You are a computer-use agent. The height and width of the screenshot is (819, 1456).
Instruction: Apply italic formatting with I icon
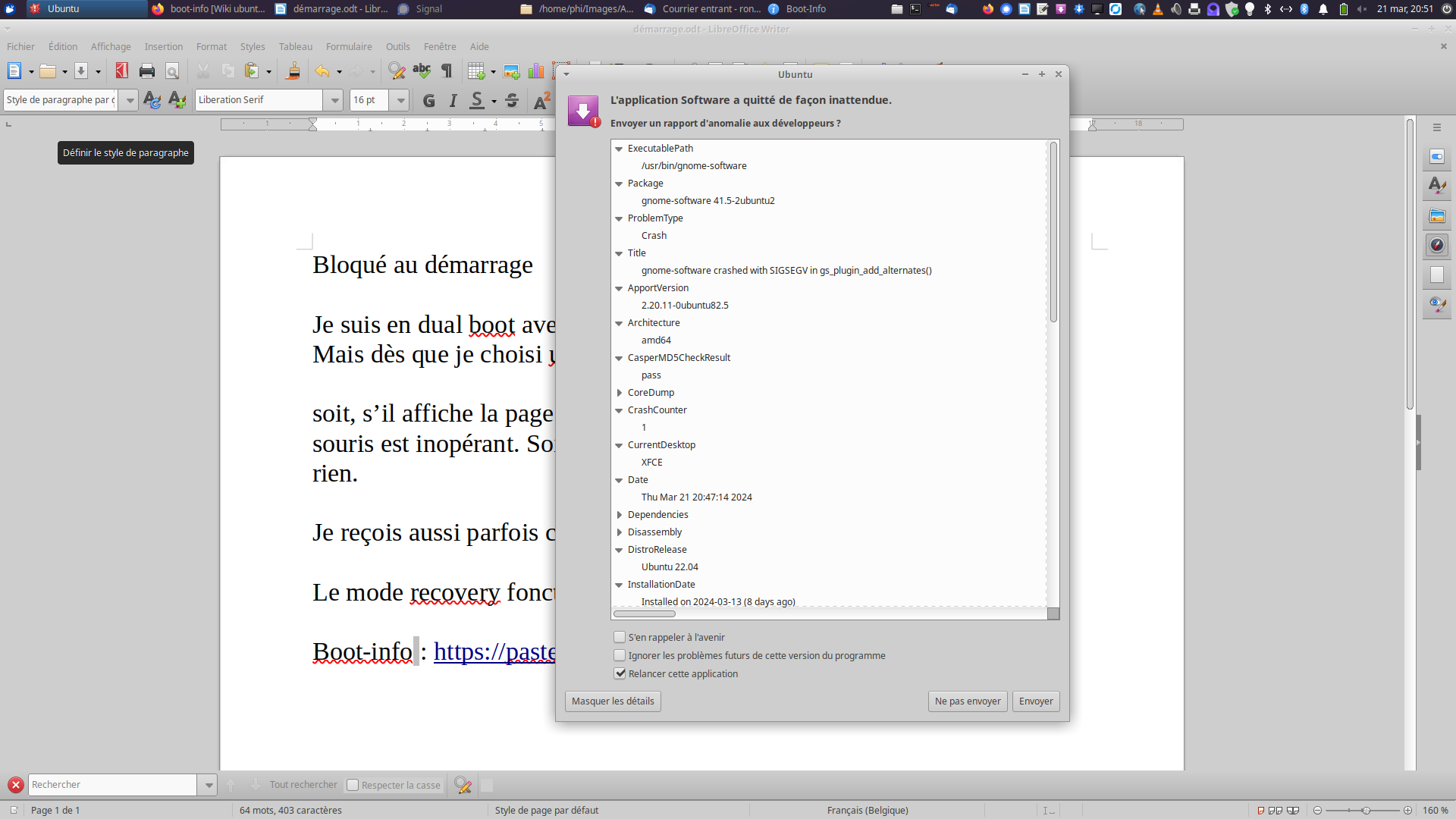[453, 100]
